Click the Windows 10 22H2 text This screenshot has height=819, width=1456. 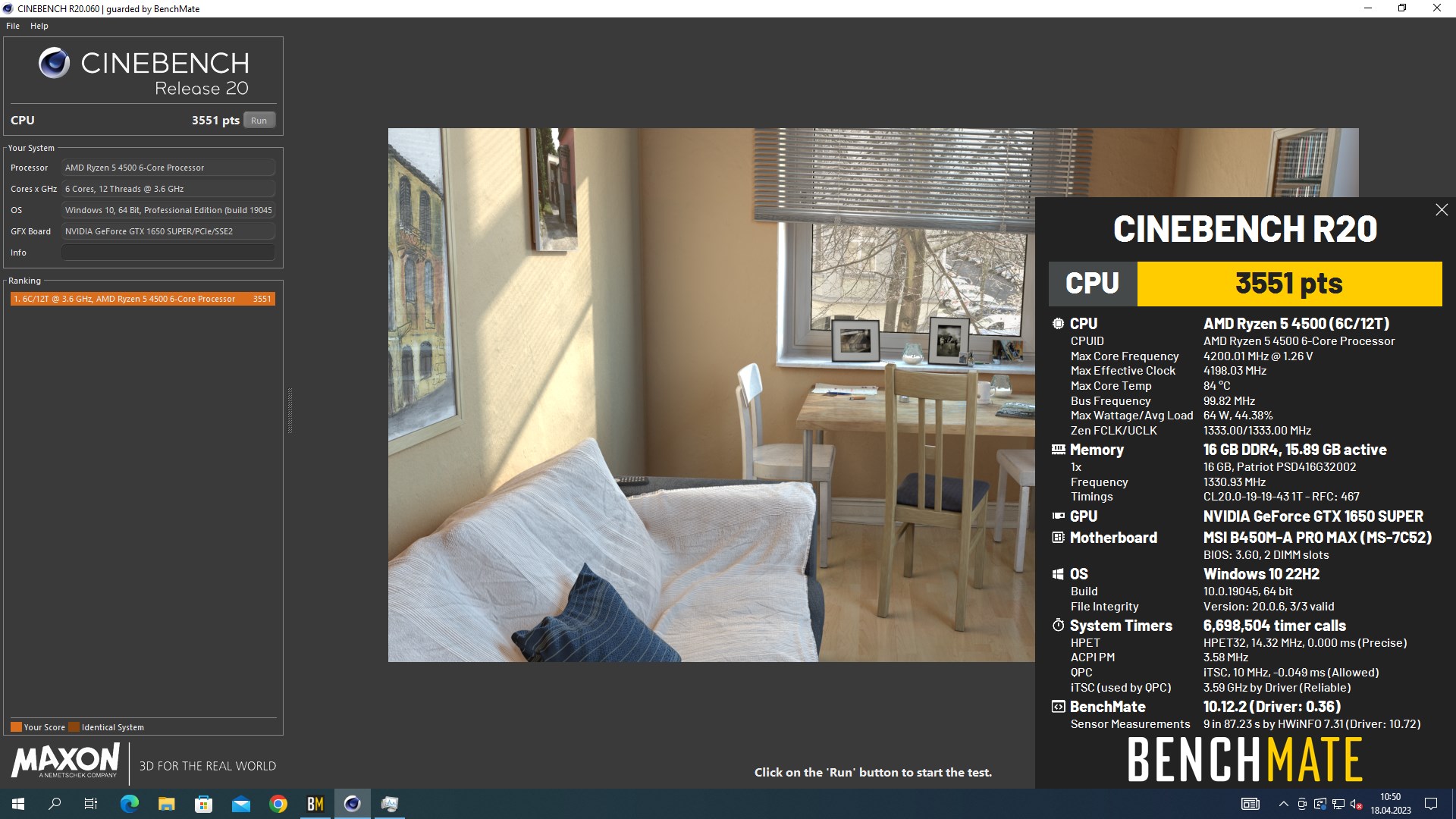click(1261, 574)
